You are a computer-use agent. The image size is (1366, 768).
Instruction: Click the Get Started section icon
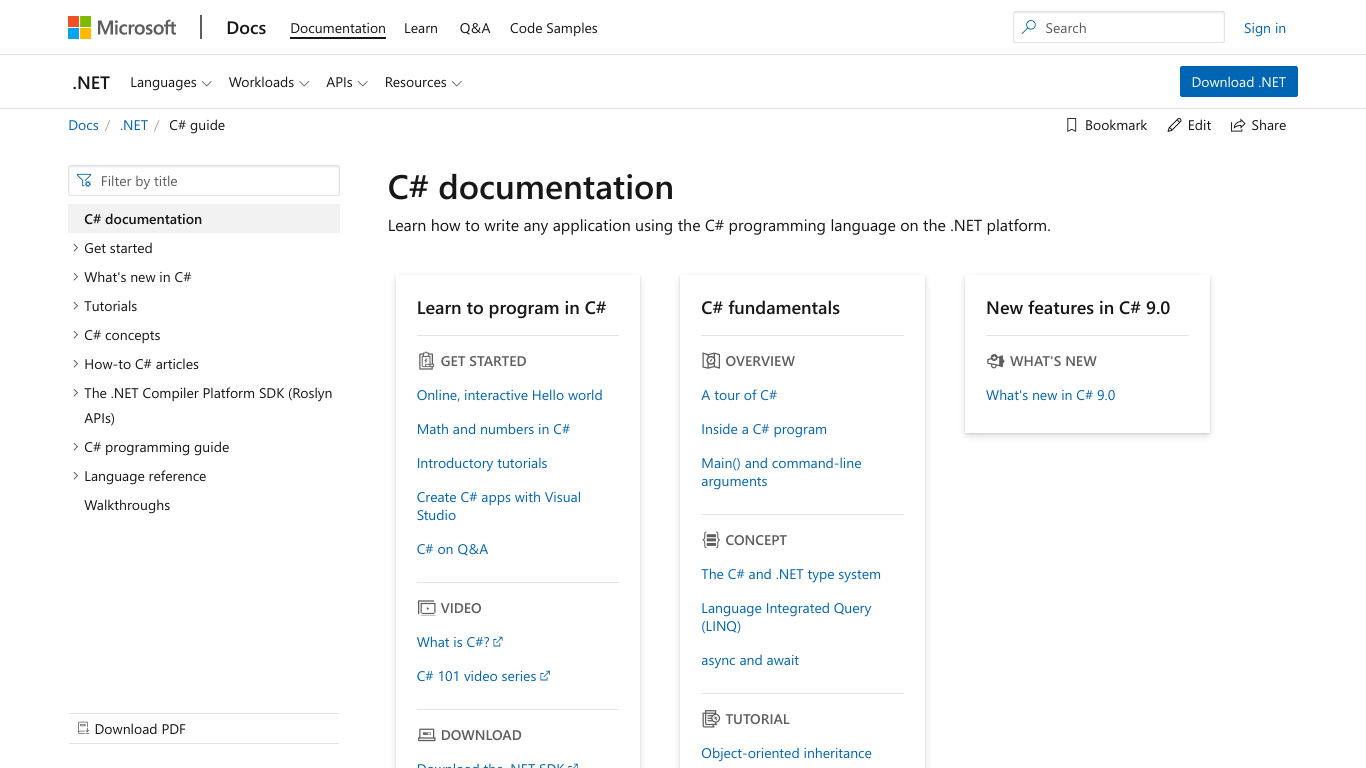[425, 361]
